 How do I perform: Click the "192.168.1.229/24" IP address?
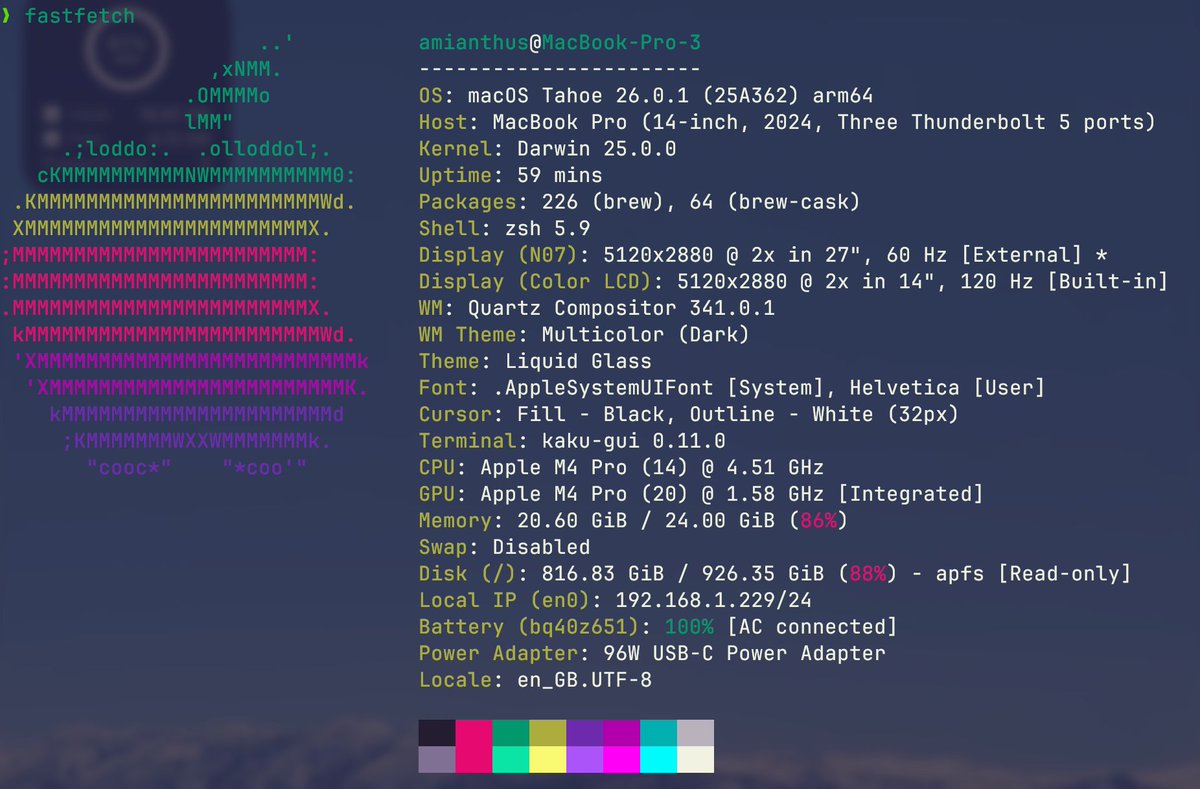coord(714,600)
